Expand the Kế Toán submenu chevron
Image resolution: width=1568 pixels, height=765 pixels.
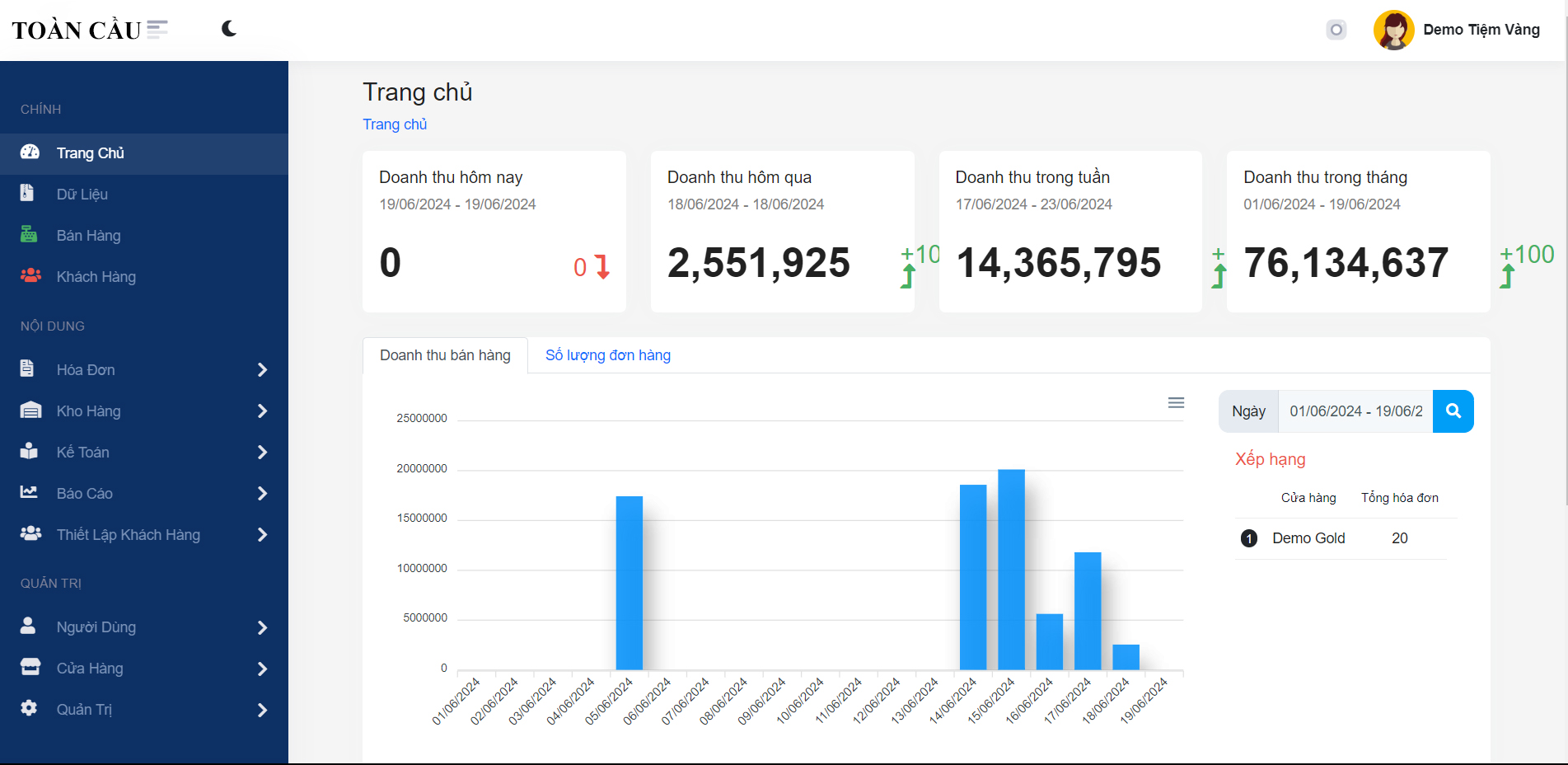pyautogui.click(x=262, y=453)
